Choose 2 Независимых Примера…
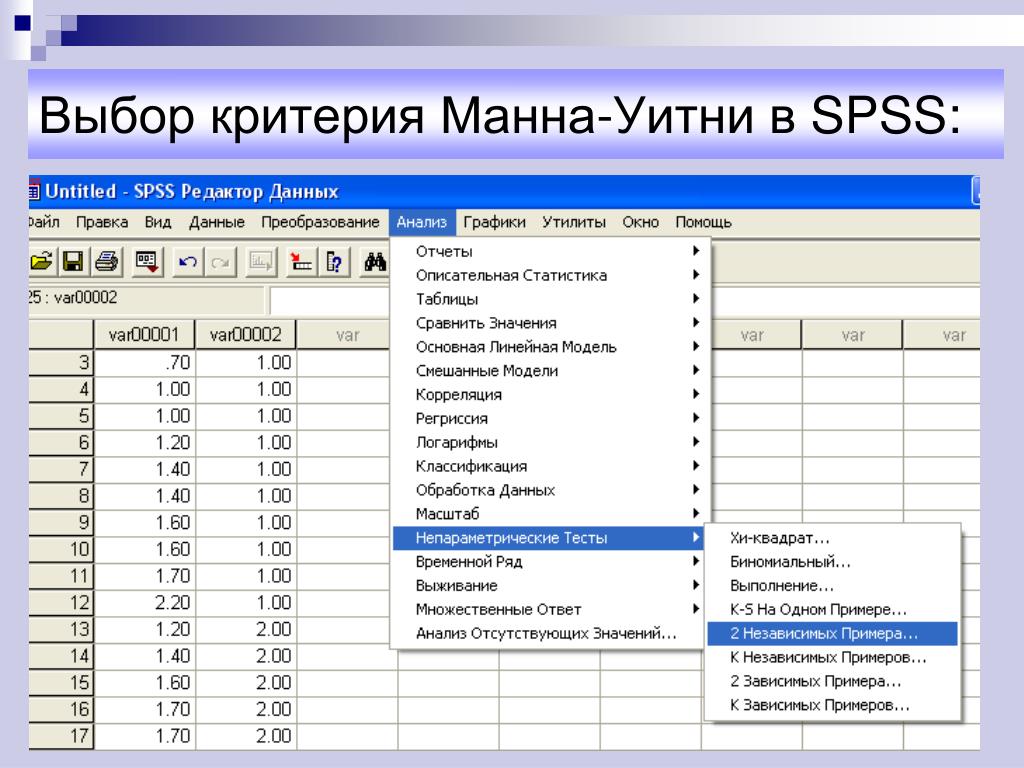 coord(833,633)
